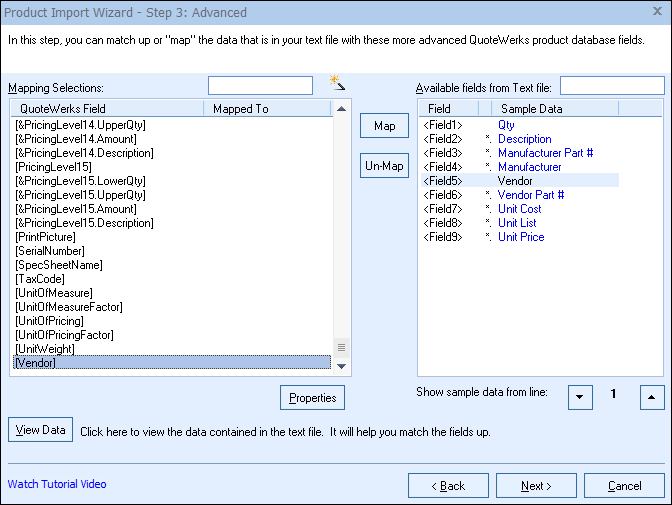Open the Watch Tutorial Video link

pos(57,485)
